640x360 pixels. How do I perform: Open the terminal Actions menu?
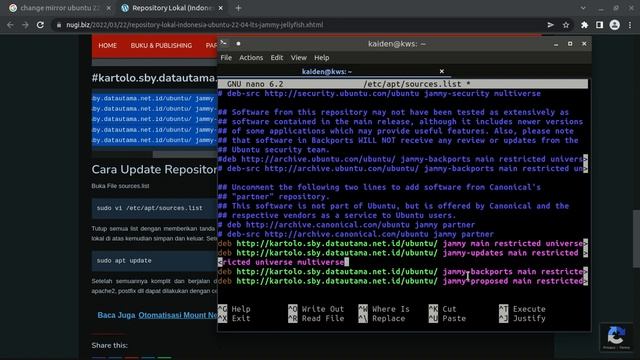point(251,58)
